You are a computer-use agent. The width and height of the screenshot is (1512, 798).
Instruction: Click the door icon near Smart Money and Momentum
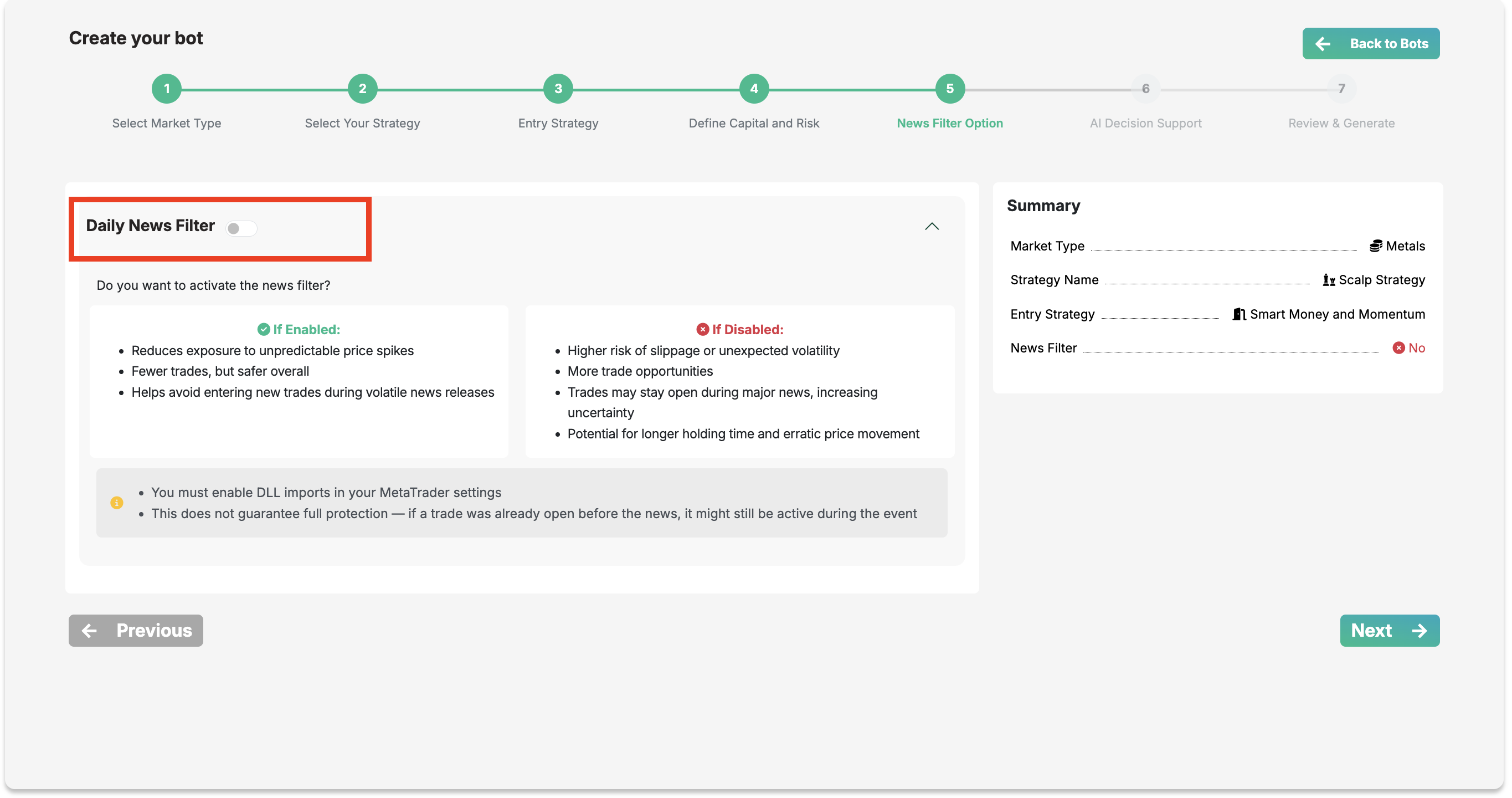click(x=1238, y=314)
